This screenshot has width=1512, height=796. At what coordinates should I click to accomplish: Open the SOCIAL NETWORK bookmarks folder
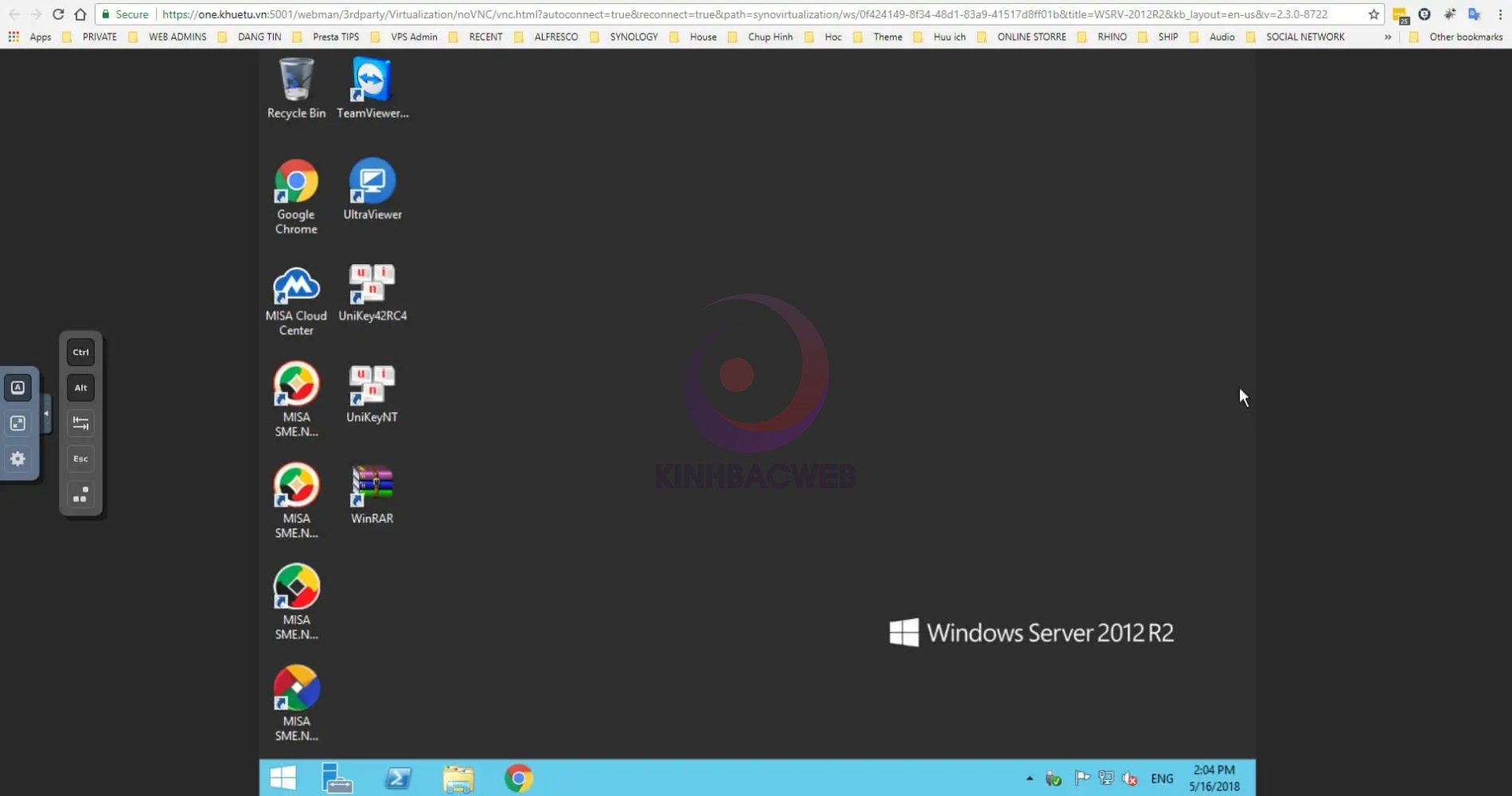click(1296, 37)
